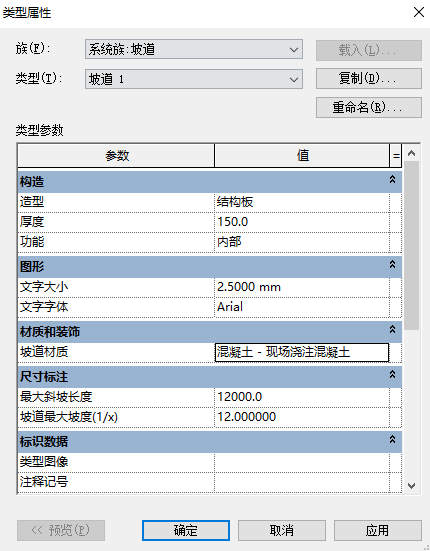Edit the 厚度 value 150.0

302,222
